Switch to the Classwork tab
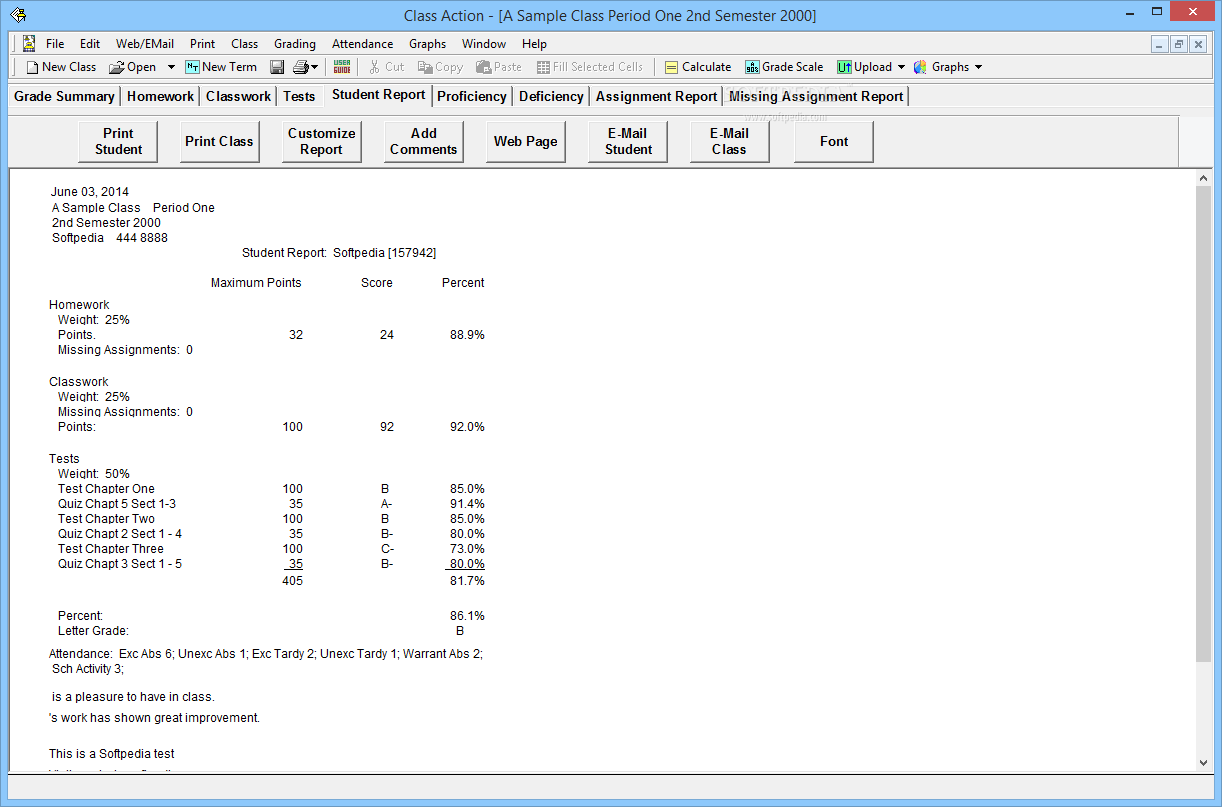Viewport: 1222px width, 807px height. point(239,97)
